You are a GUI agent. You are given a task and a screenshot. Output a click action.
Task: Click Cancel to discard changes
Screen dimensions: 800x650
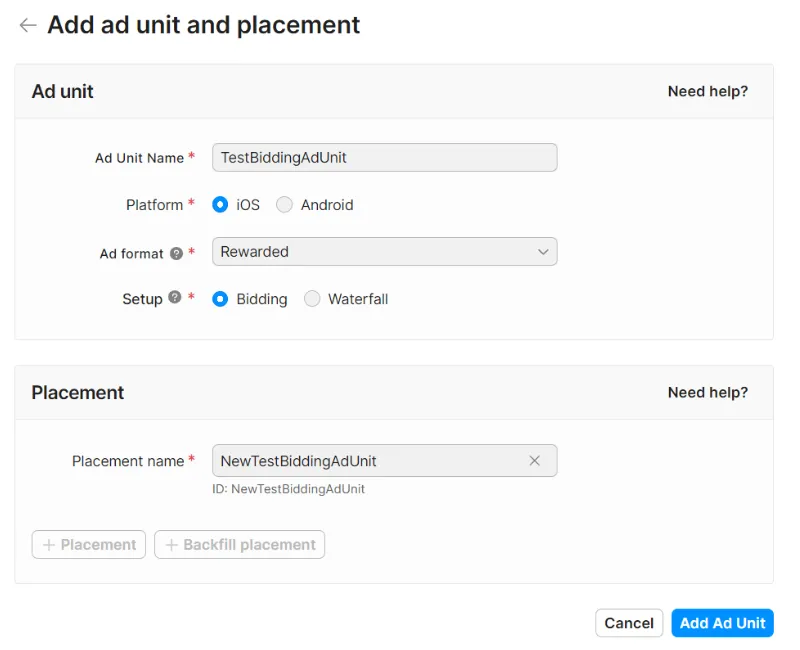pos(629,622)
